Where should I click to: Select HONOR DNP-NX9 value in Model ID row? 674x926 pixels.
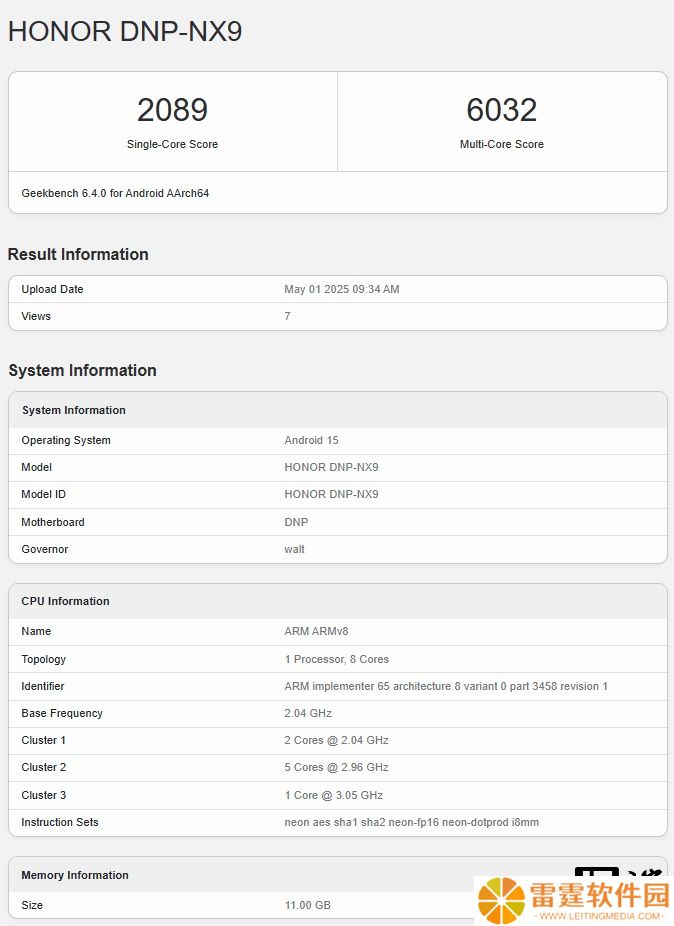coord(331,494)
